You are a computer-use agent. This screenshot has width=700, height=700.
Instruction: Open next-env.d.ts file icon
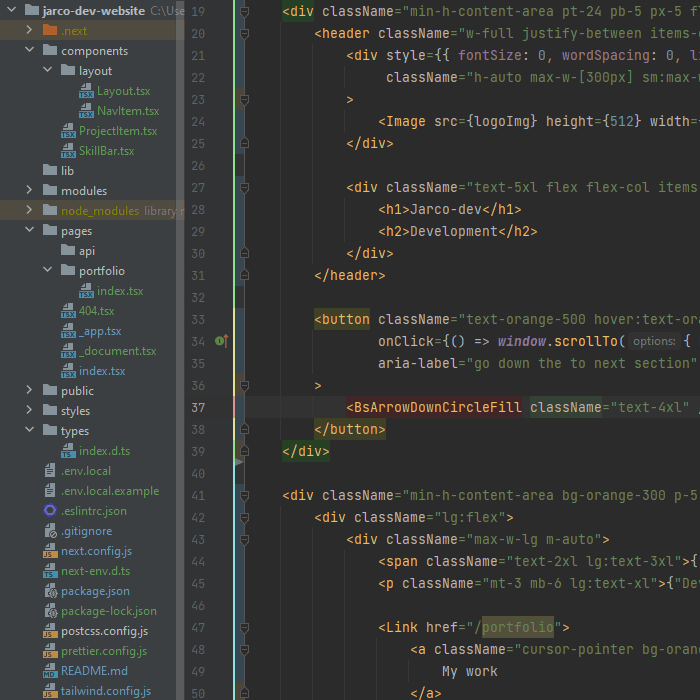(50, 571)
